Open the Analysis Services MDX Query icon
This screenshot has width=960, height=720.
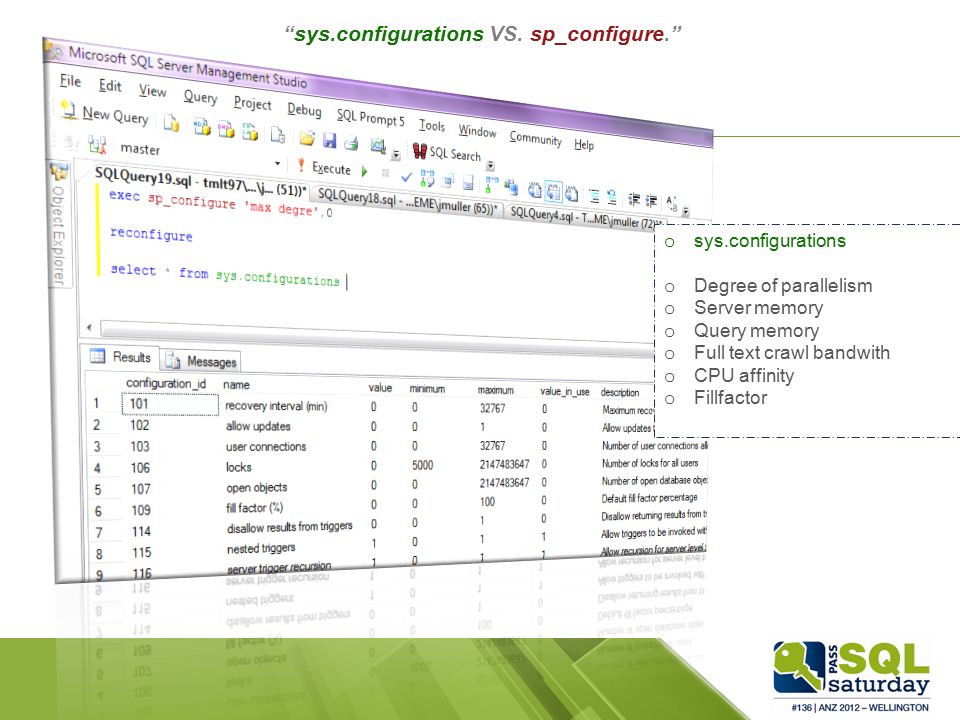pos(201,126)
